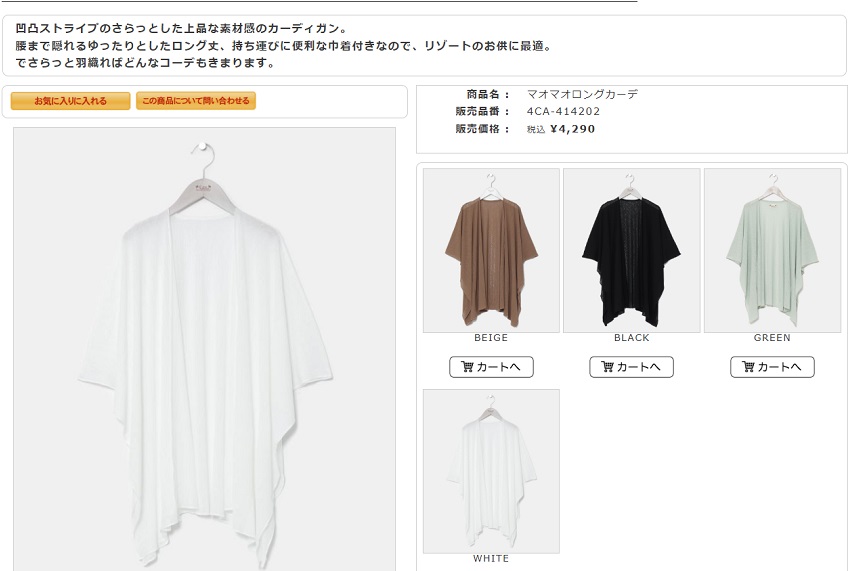
Task: Select the black cardigan thumbnail
Action: [631, 251]
